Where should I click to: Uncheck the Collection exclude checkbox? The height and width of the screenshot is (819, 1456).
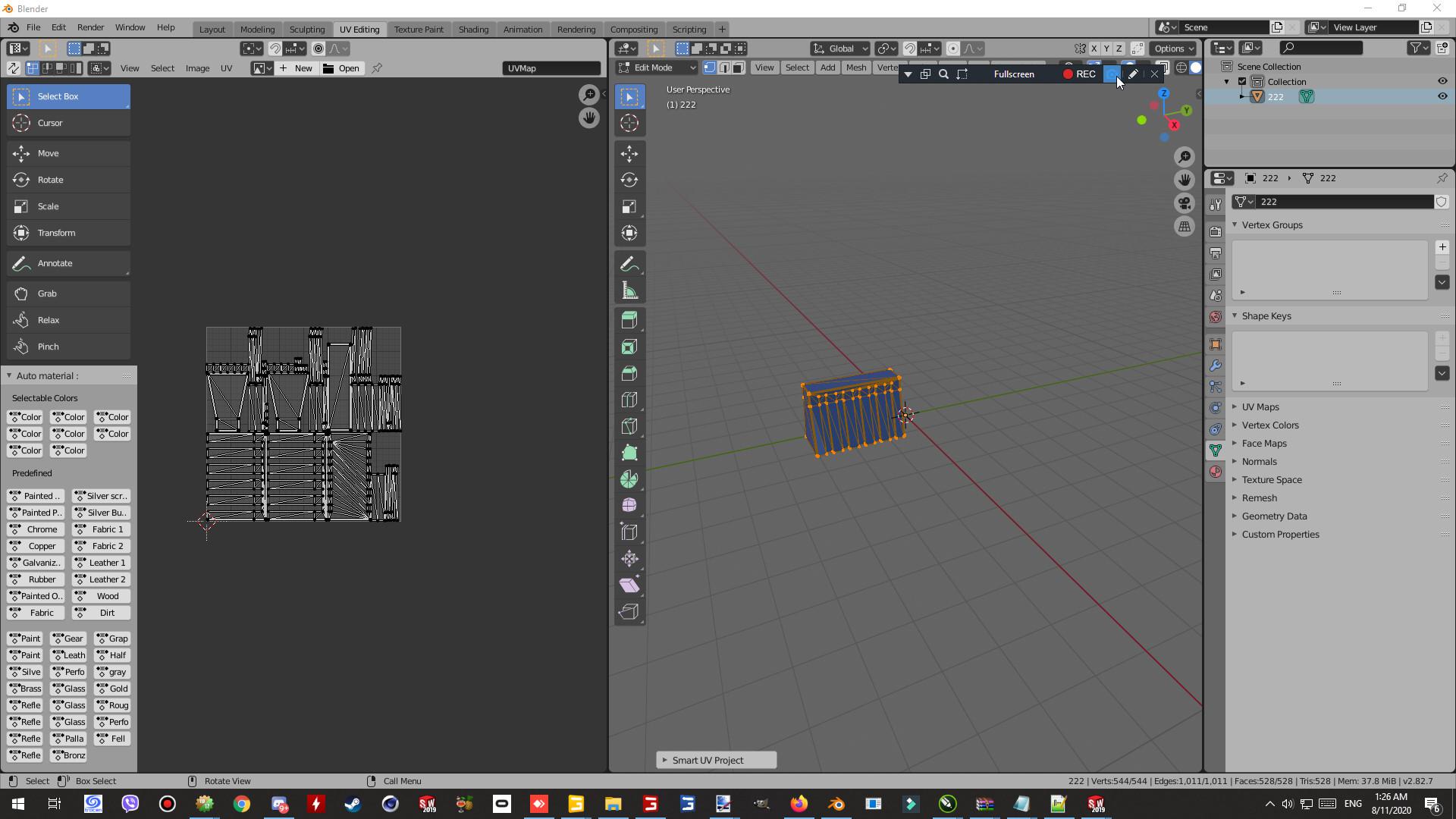click(x=1242, y=81)
